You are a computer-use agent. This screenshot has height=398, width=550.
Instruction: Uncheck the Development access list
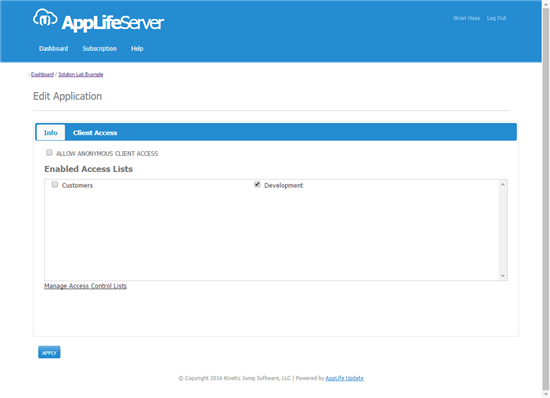(257, 184)
